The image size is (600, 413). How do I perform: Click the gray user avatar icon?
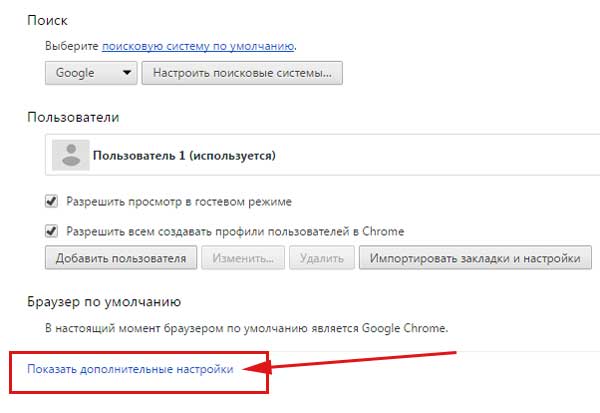70,156
